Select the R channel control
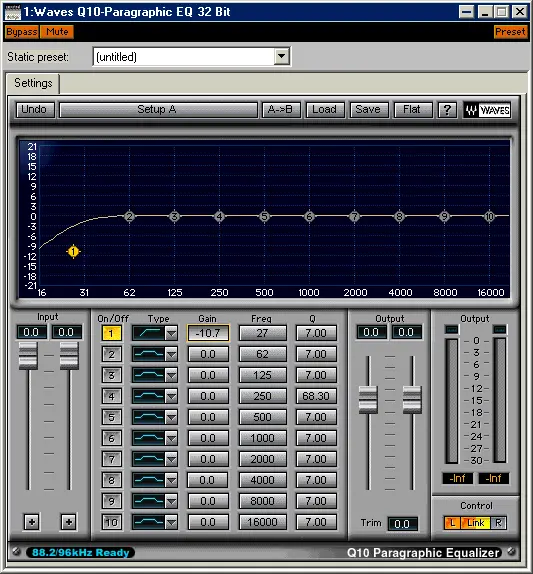Screen dimensions: 533x574 tap(498, 523)
